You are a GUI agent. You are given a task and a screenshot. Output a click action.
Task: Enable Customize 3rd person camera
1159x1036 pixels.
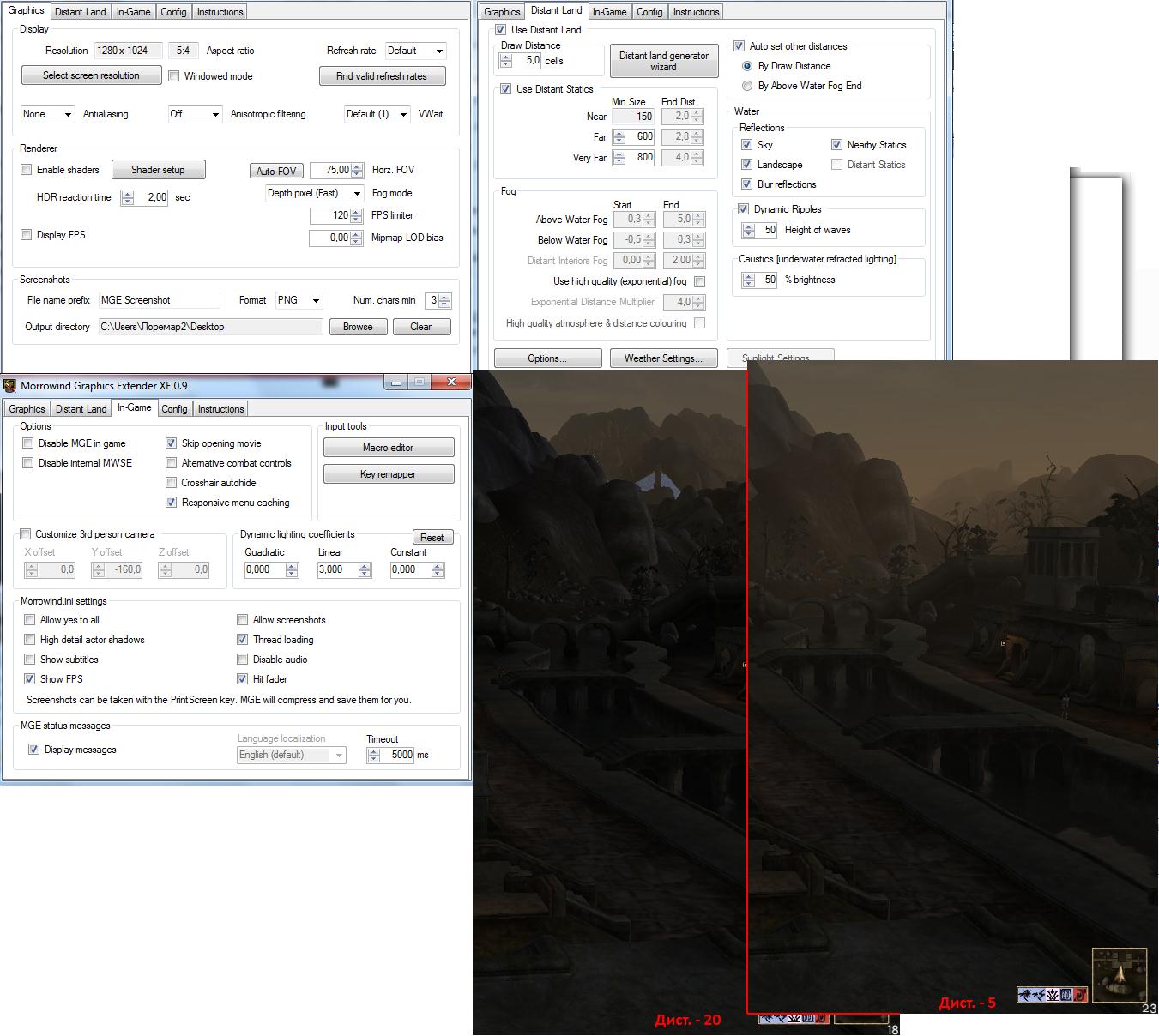25,534
